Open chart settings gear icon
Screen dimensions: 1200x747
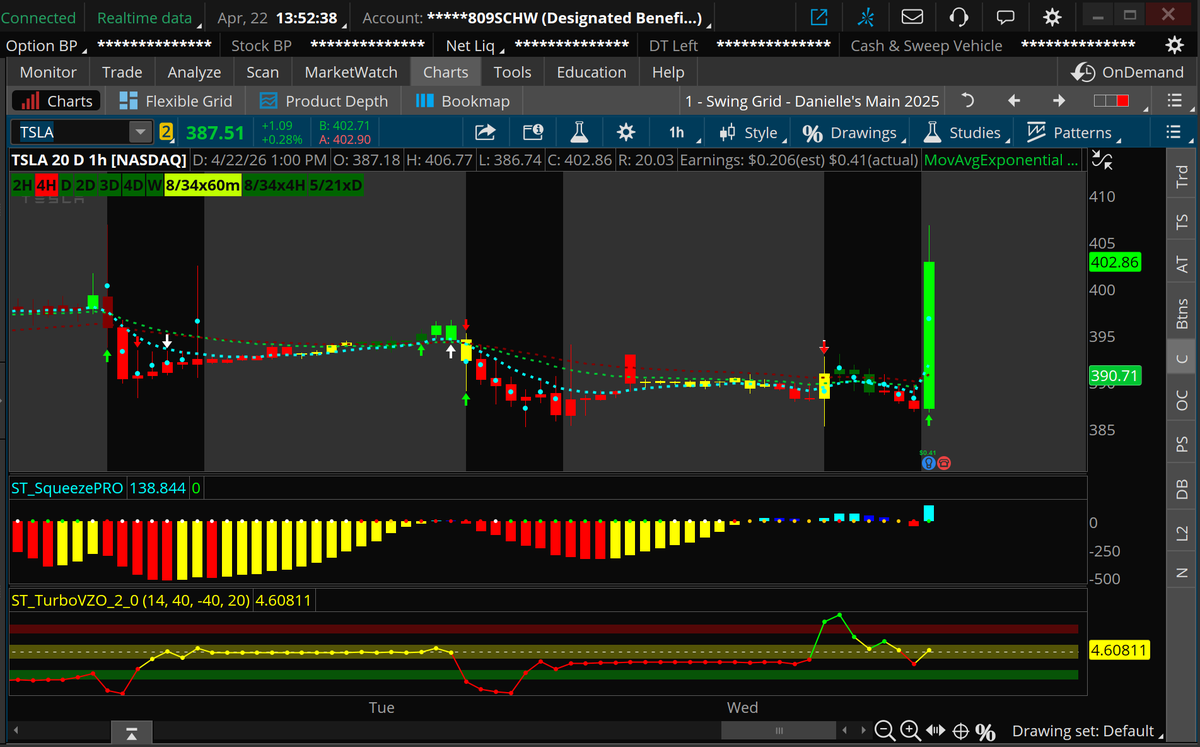click(626, 132)
